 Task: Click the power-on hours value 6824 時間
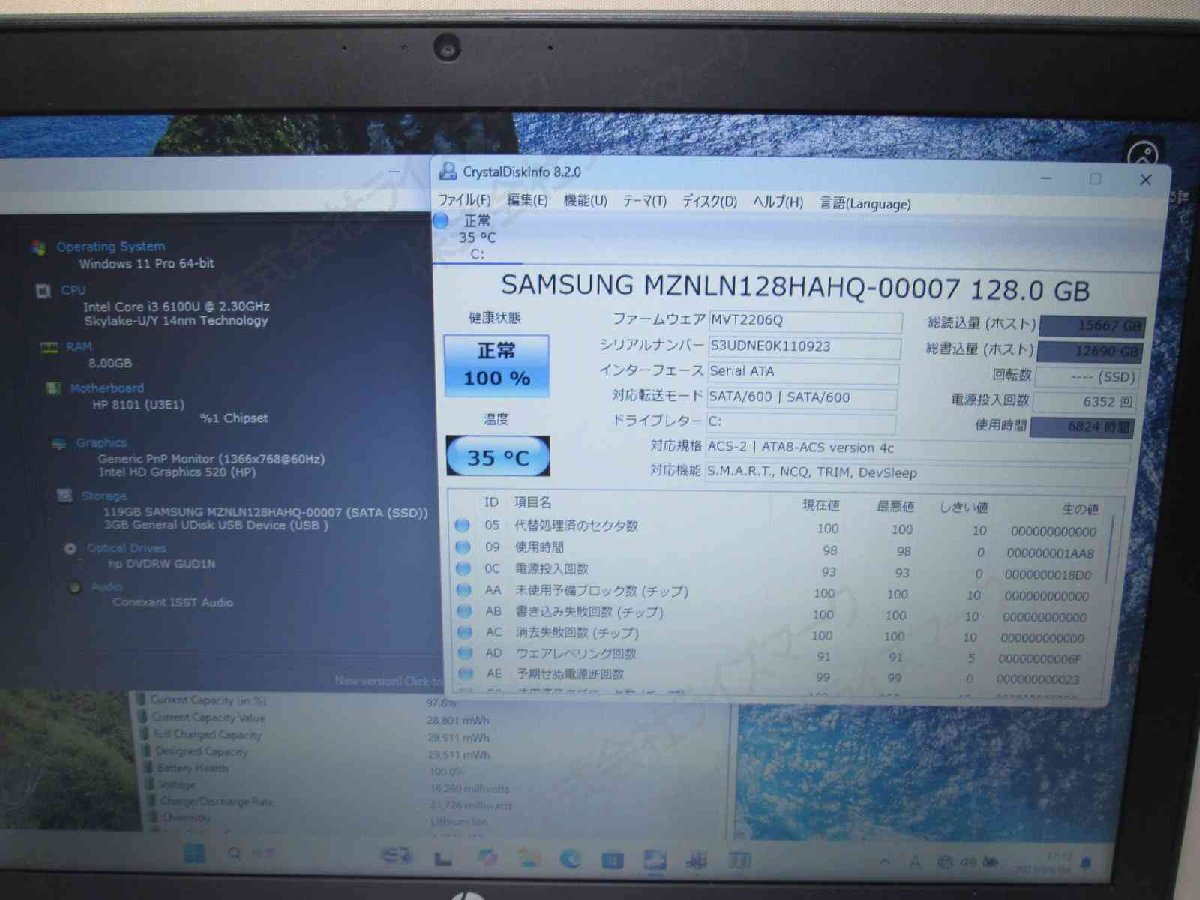point(1083,427)
